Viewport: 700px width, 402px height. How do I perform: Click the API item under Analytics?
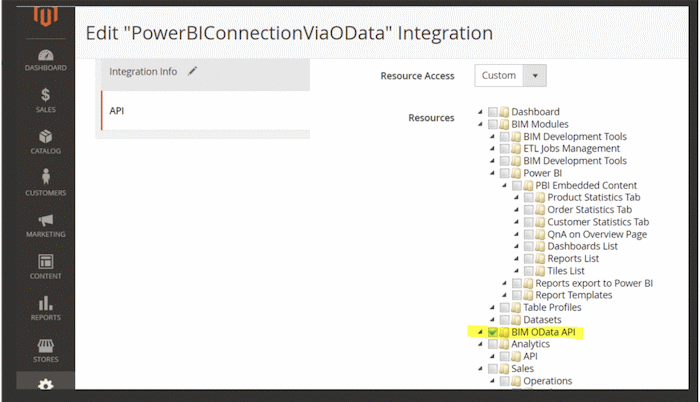(x=530, y=356)
